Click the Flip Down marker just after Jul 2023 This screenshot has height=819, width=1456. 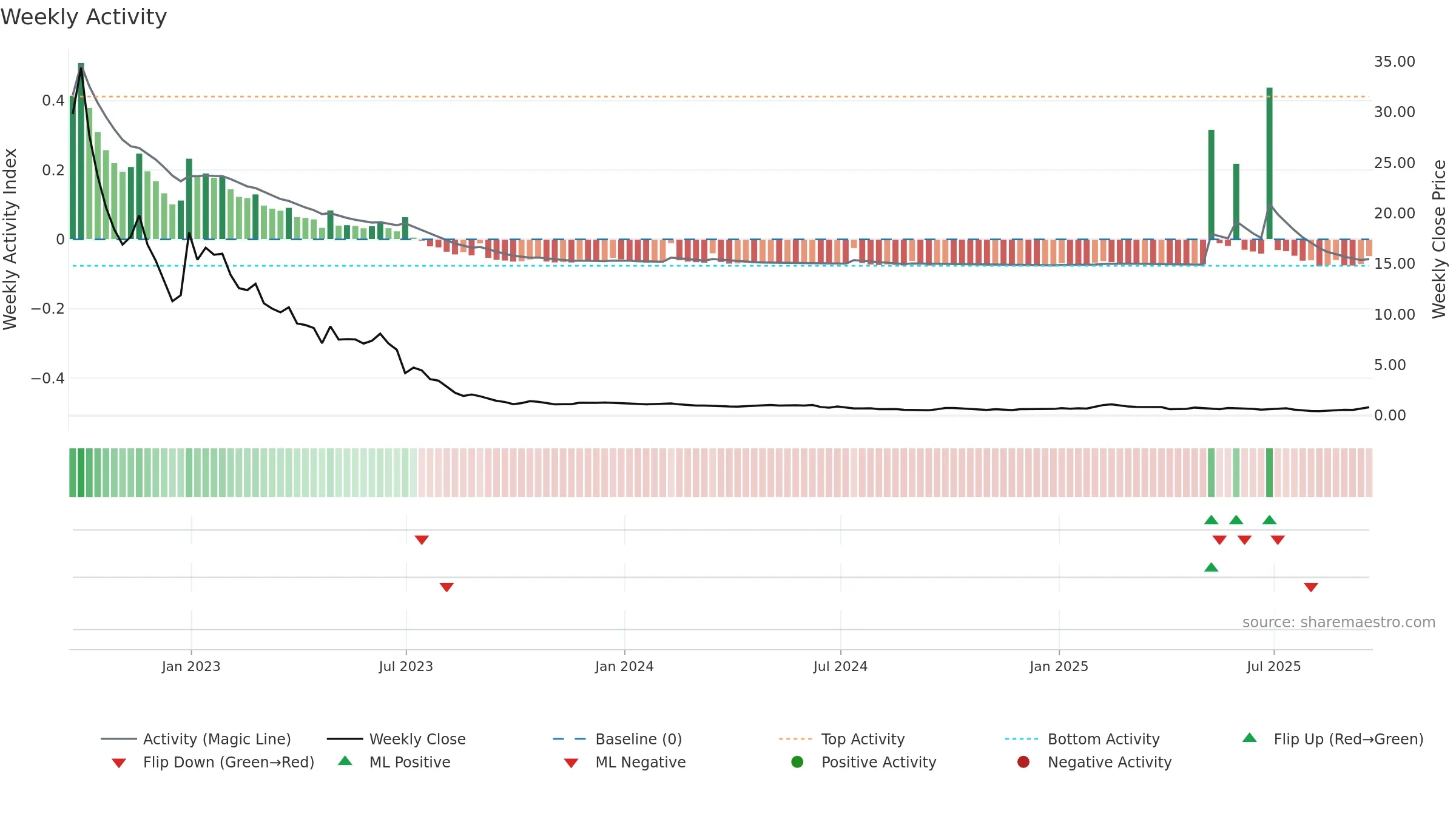[x=422, y=540]
